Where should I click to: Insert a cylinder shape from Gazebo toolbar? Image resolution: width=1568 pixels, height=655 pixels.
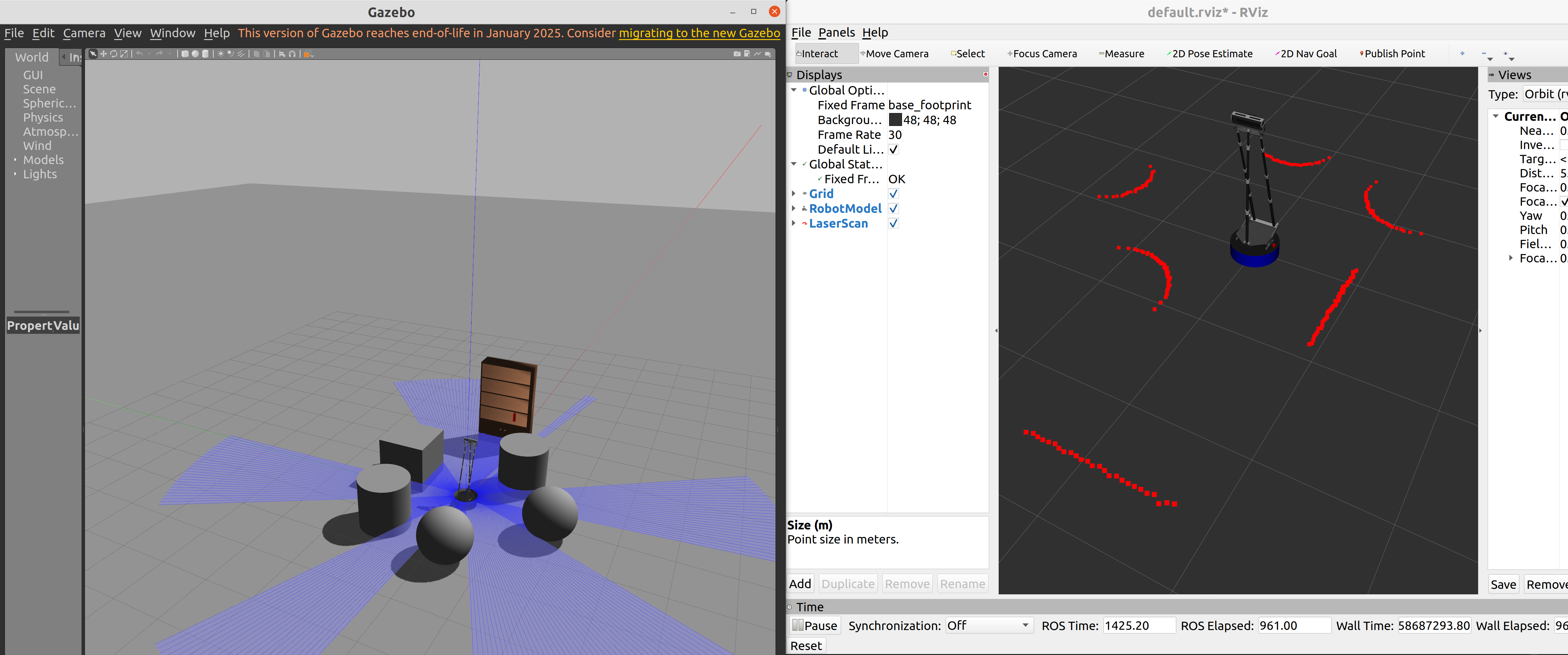pos(205,54)
